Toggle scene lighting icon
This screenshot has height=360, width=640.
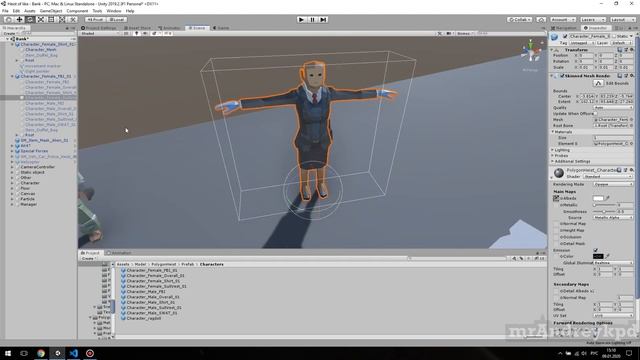point(136,33)
